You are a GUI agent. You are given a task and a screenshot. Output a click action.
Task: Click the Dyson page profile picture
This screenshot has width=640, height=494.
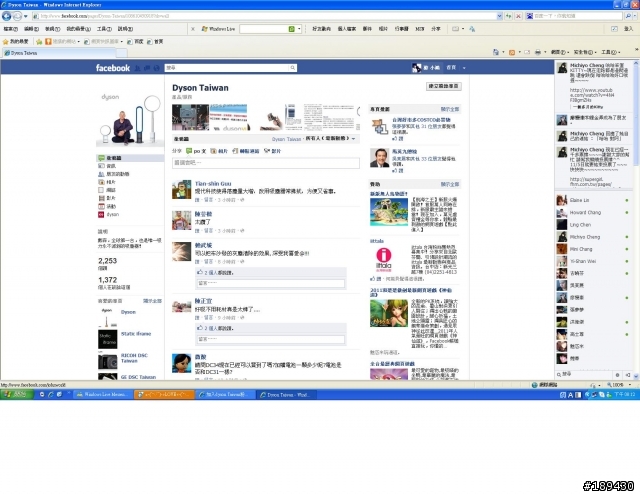(x=130, y=119)
